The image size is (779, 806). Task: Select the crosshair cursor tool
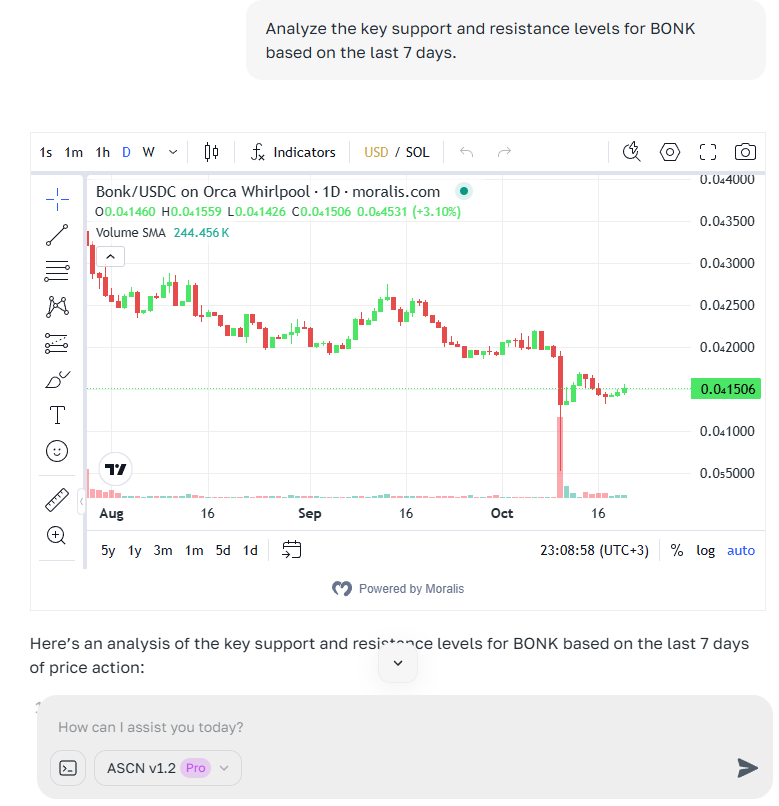tap(57, 199)
